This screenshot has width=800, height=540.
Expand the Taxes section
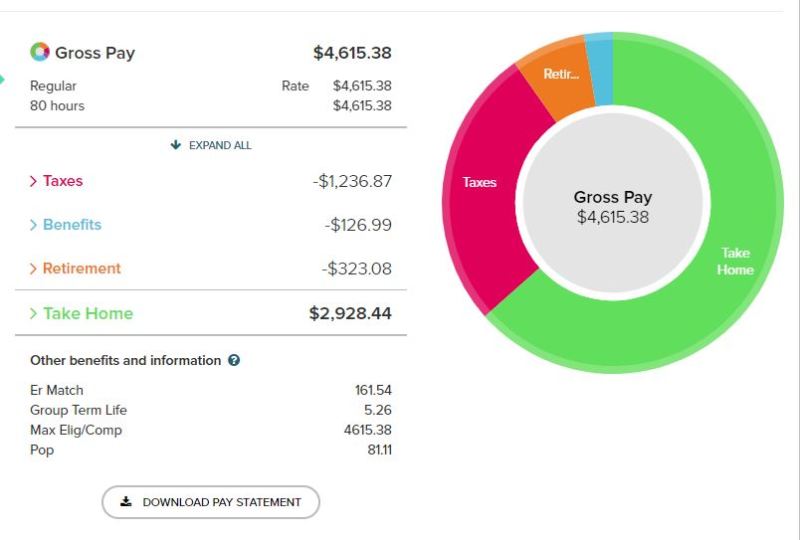[x=56, y=181]
